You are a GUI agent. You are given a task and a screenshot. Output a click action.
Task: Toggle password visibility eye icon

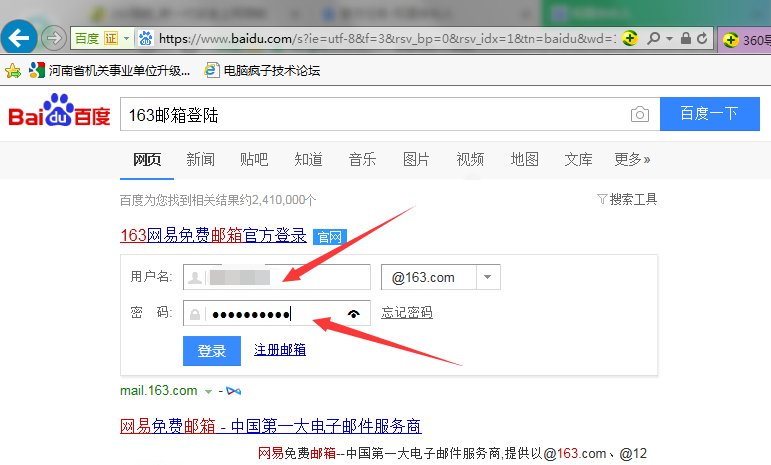click(353, 314)
